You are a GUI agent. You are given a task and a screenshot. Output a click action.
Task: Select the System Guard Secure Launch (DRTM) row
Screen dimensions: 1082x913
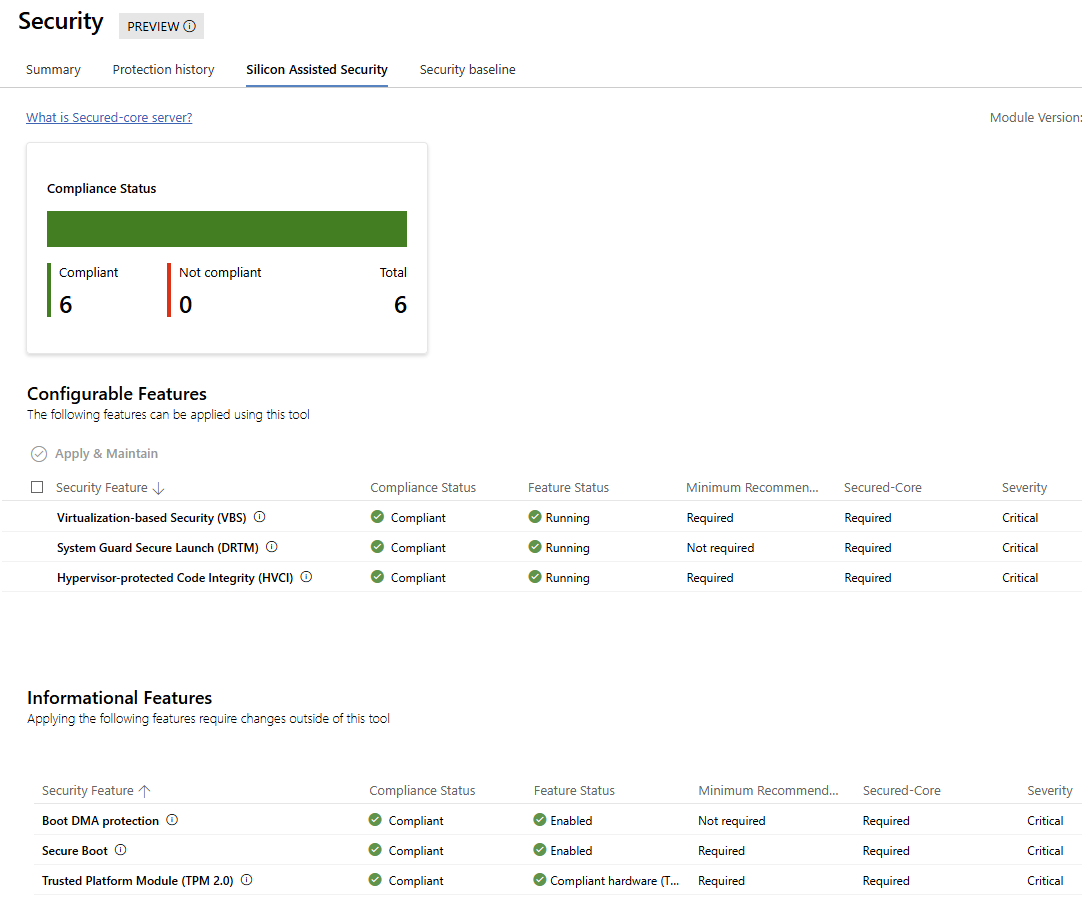(158, 547)
